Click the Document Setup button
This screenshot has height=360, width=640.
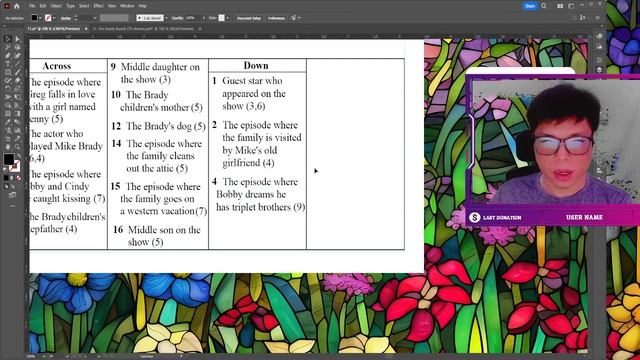[249, 18]
